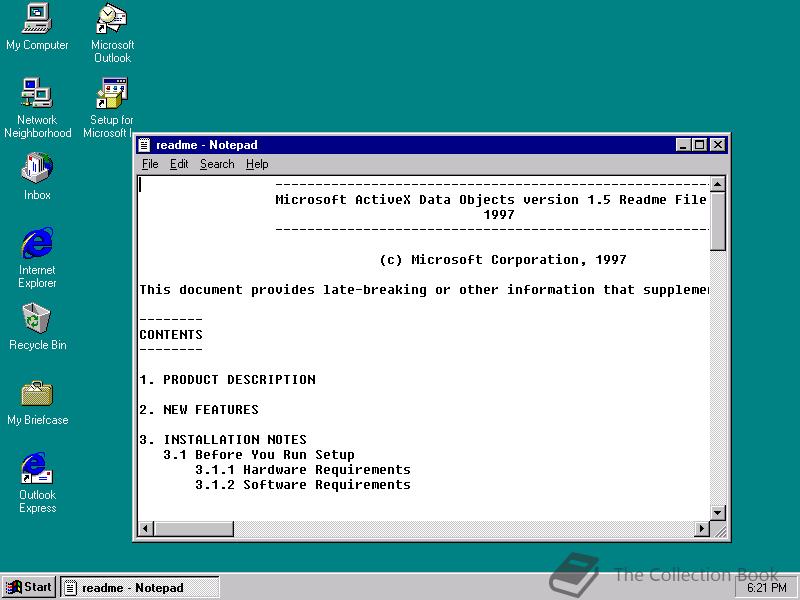Click the centered '1997' line under title
This screenshot has width=800, height=600.
point(498,215)
